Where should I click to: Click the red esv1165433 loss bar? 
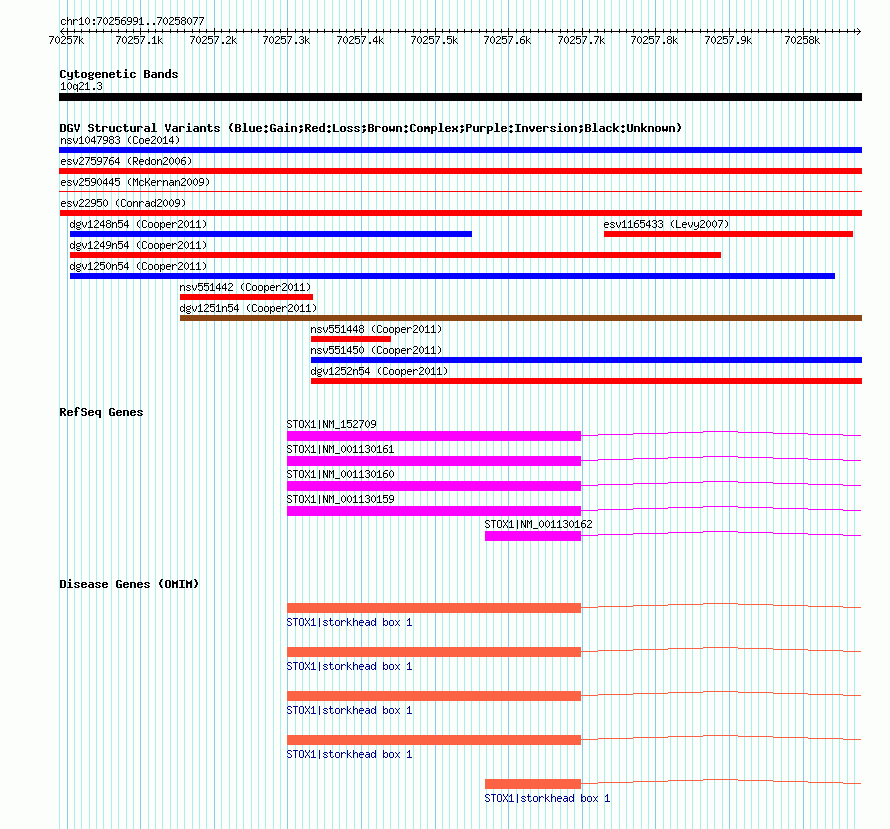[x=728, y=234]
